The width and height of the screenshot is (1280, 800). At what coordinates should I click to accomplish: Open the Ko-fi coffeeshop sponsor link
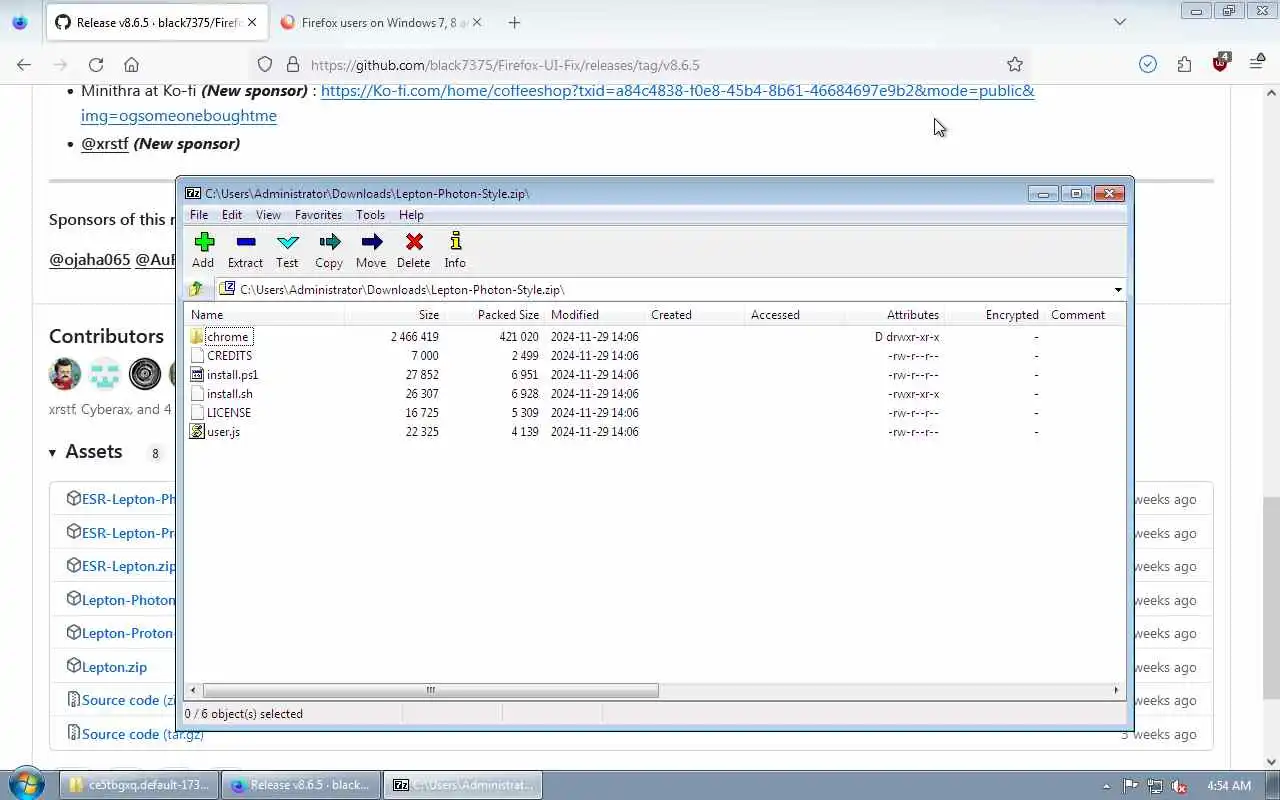point(558,103)
